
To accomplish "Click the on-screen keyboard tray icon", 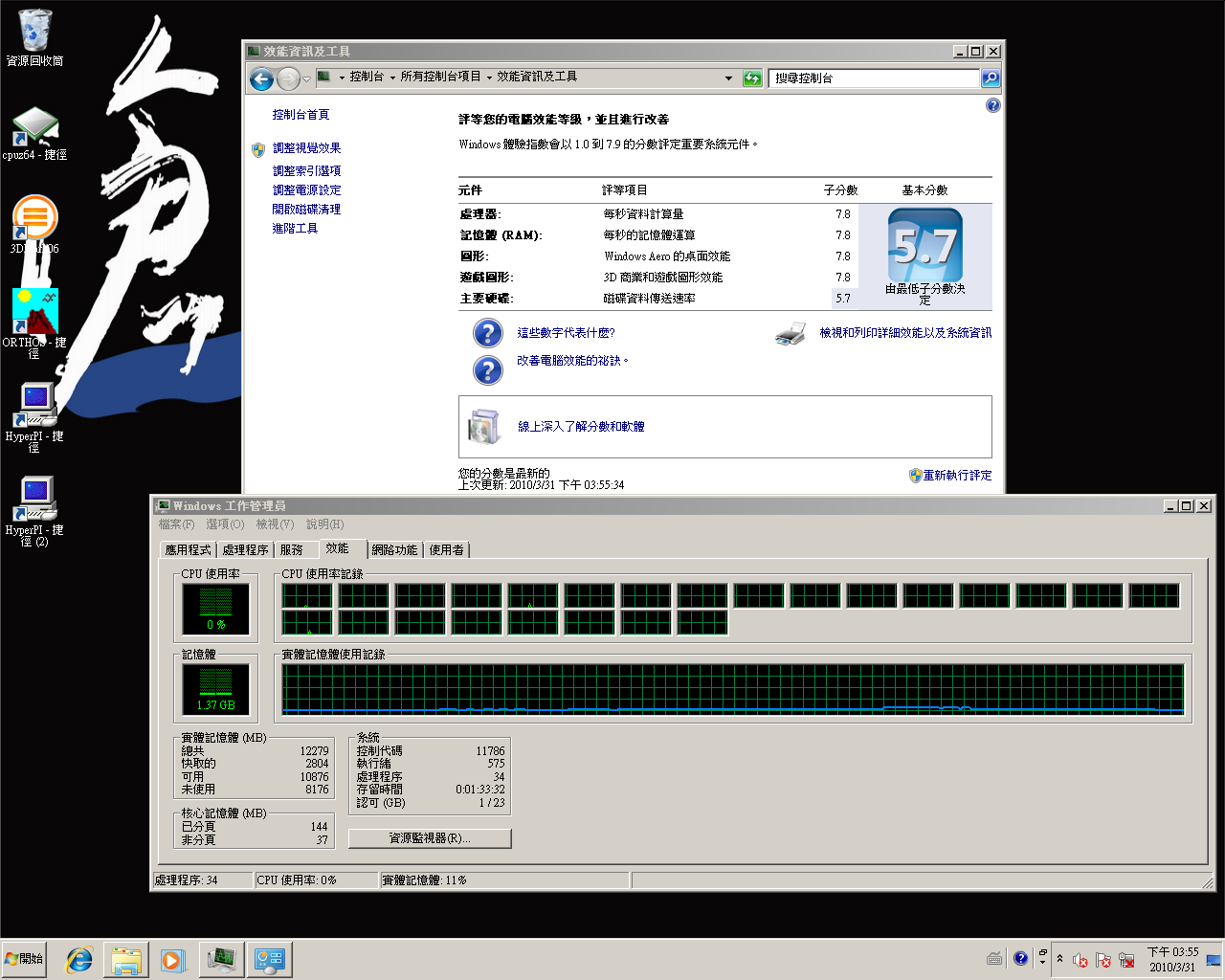I will pos(995,958).
